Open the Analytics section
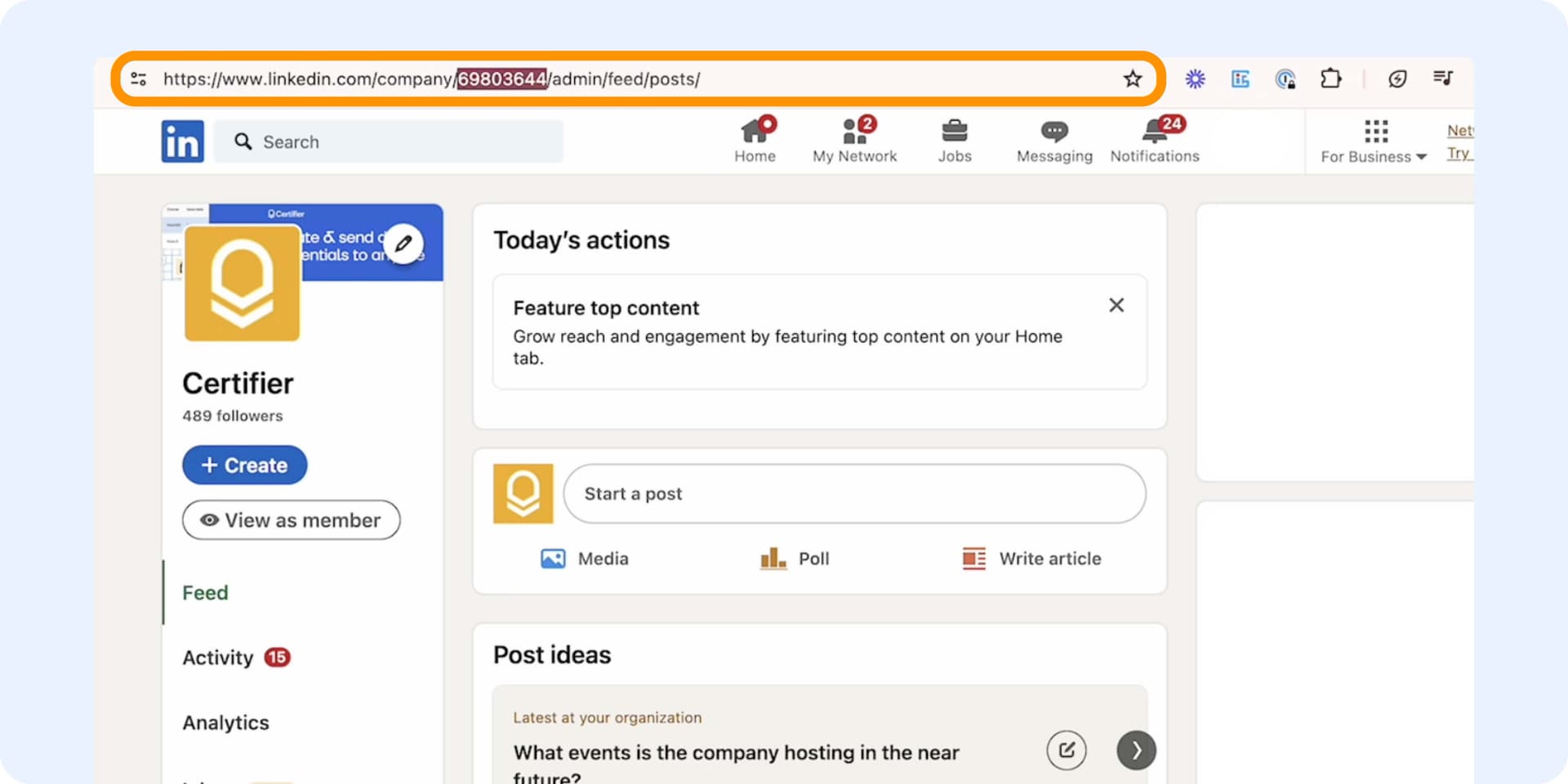Screen dimensions: 1568x784 click(x=225, y=722)
